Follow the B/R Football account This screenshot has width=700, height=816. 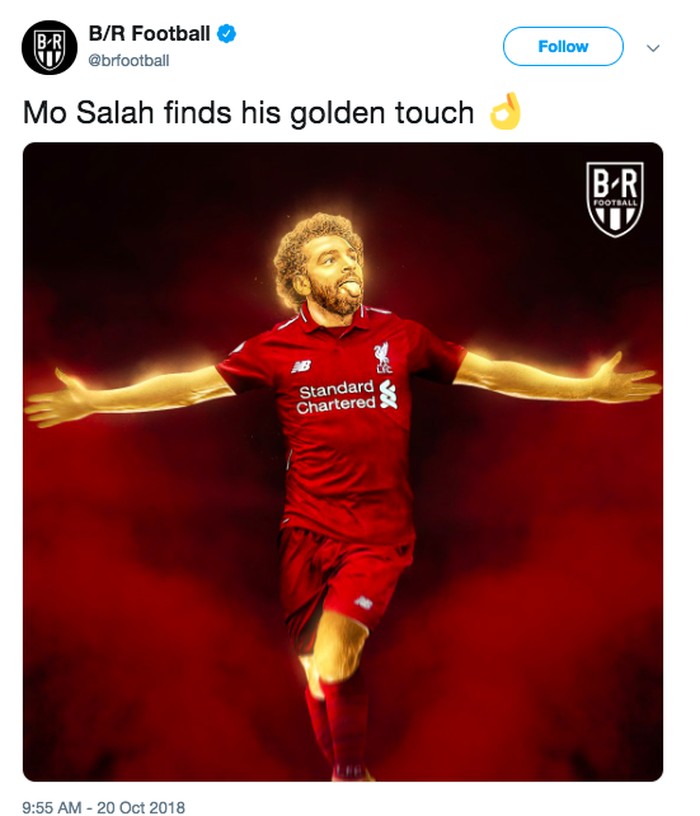(x=563, y=46)
